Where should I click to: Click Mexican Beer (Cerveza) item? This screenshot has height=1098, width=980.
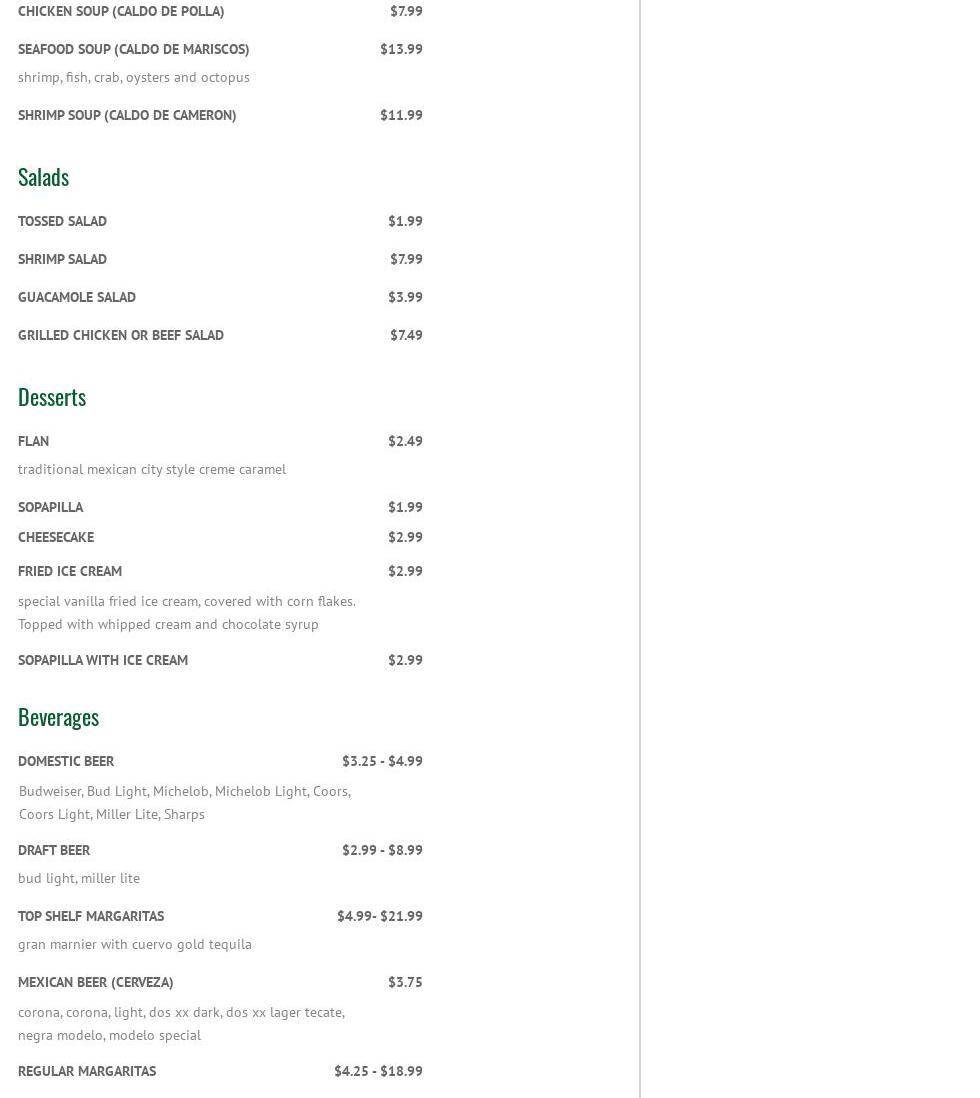pos(96,982)
